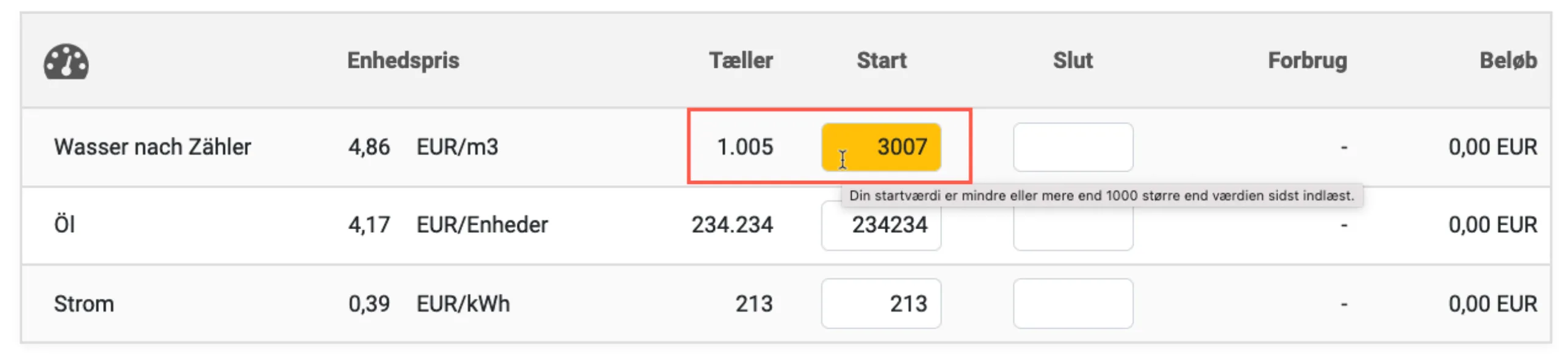Click the empty Slut field for Öl

(1072, 230)
